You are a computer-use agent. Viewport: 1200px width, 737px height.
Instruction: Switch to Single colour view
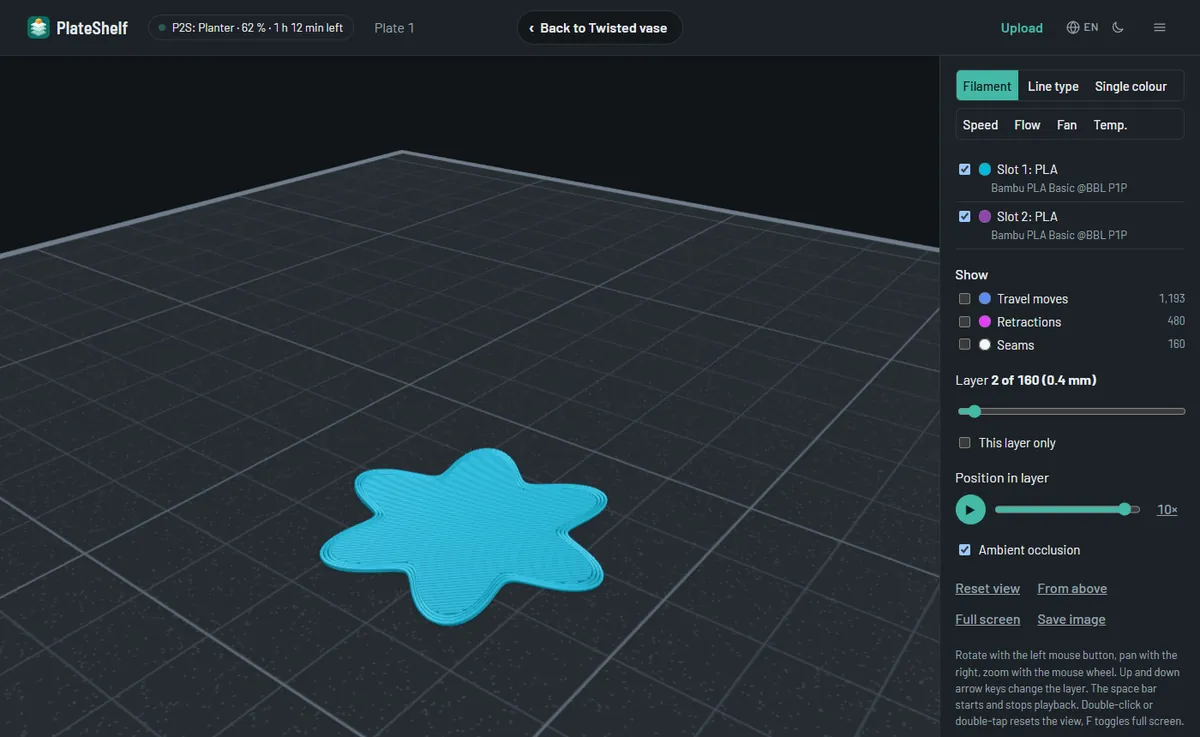[x=1131, y=86]
